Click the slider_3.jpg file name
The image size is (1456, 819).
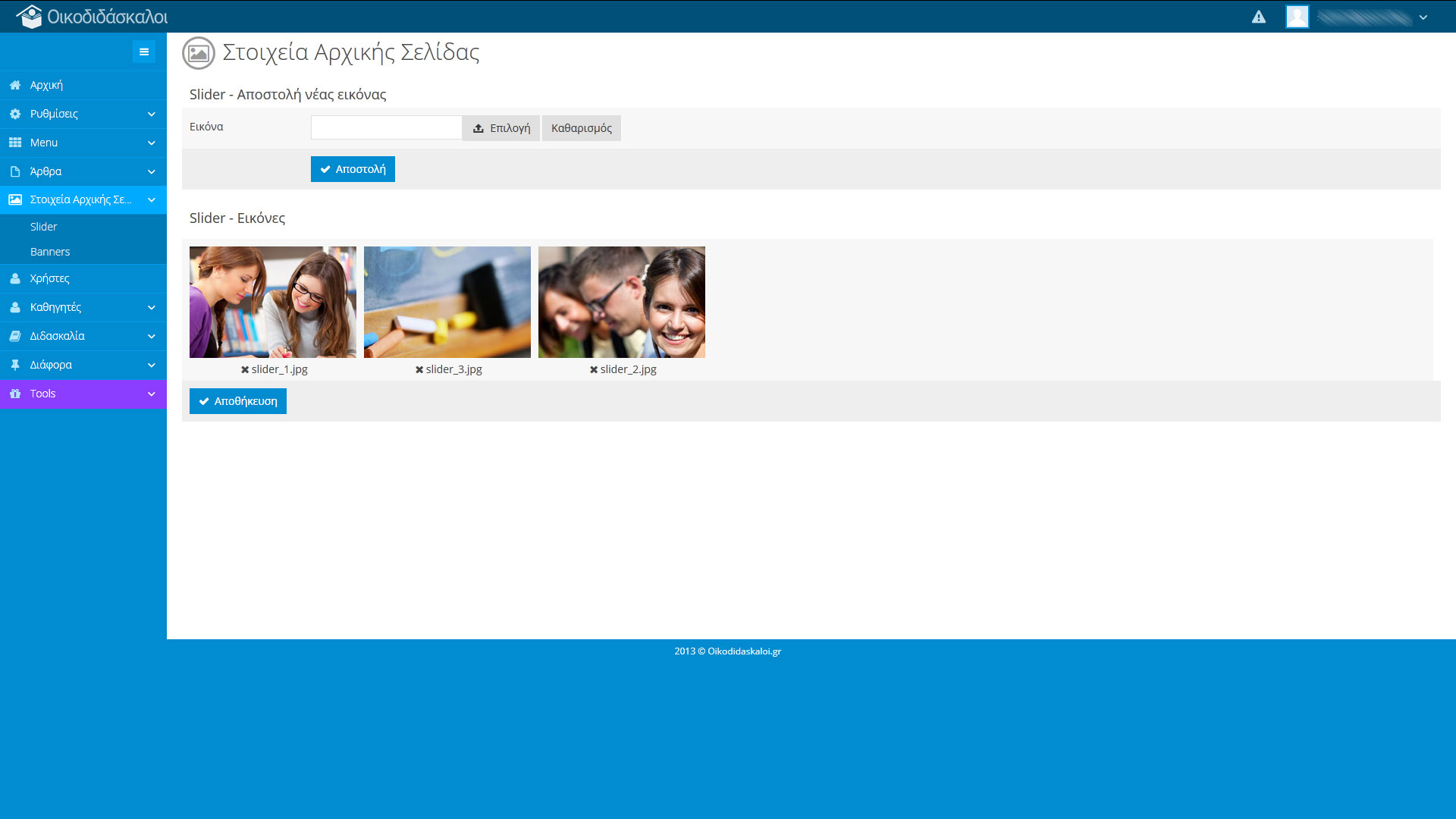pyautogui.click(x=454, y=369)
